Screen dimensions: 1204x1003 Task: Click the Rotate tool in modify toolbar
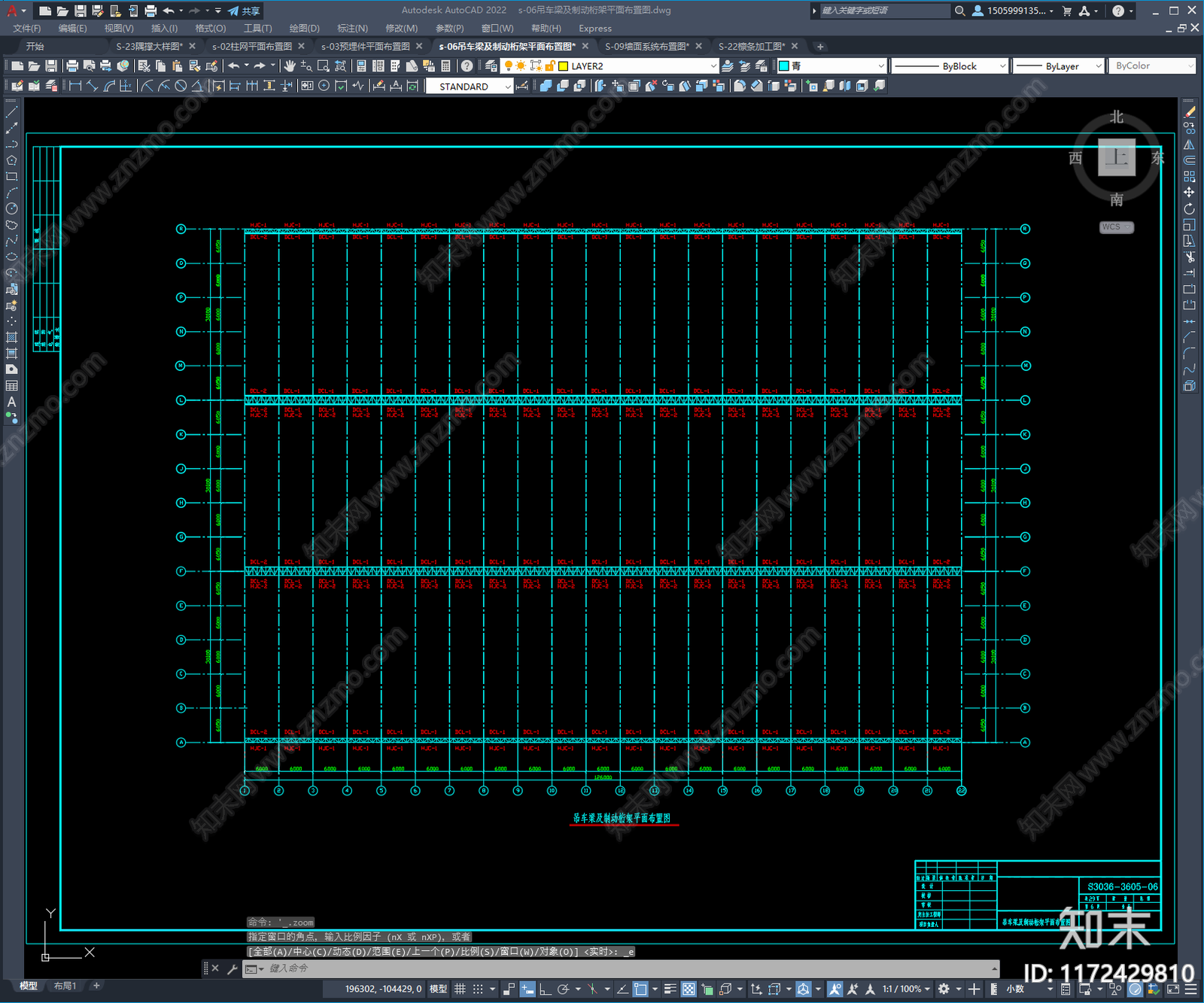(x=1190, y=208)
